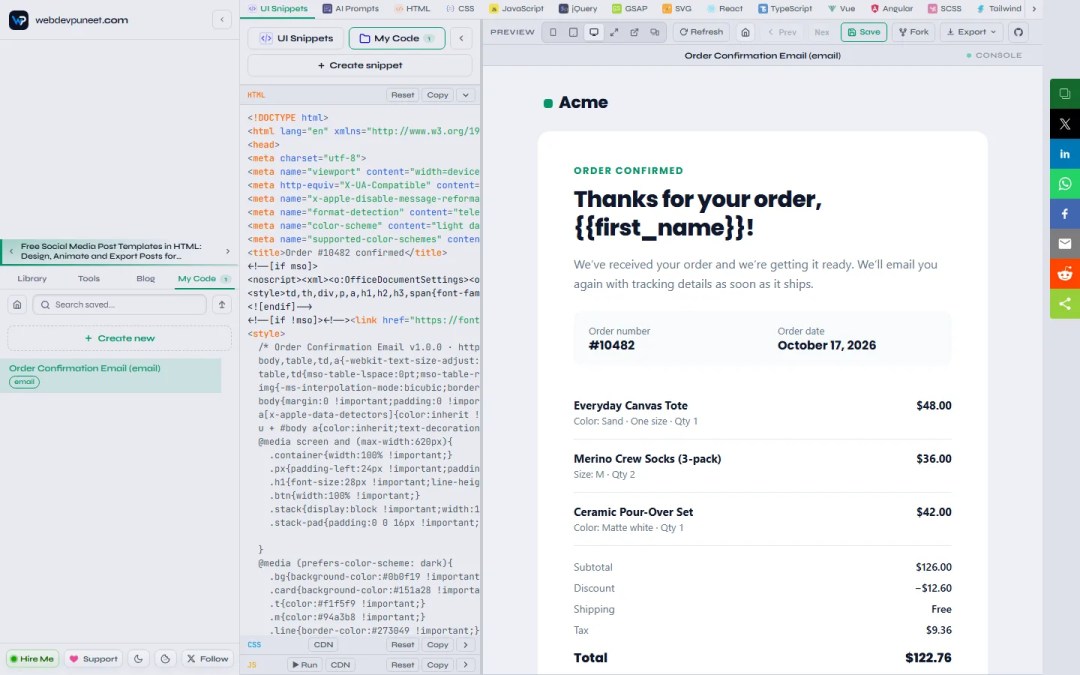The width and height of the screenshot is (1080, 675).
Task: Copy the CSS code
Action: pos(437,645)
